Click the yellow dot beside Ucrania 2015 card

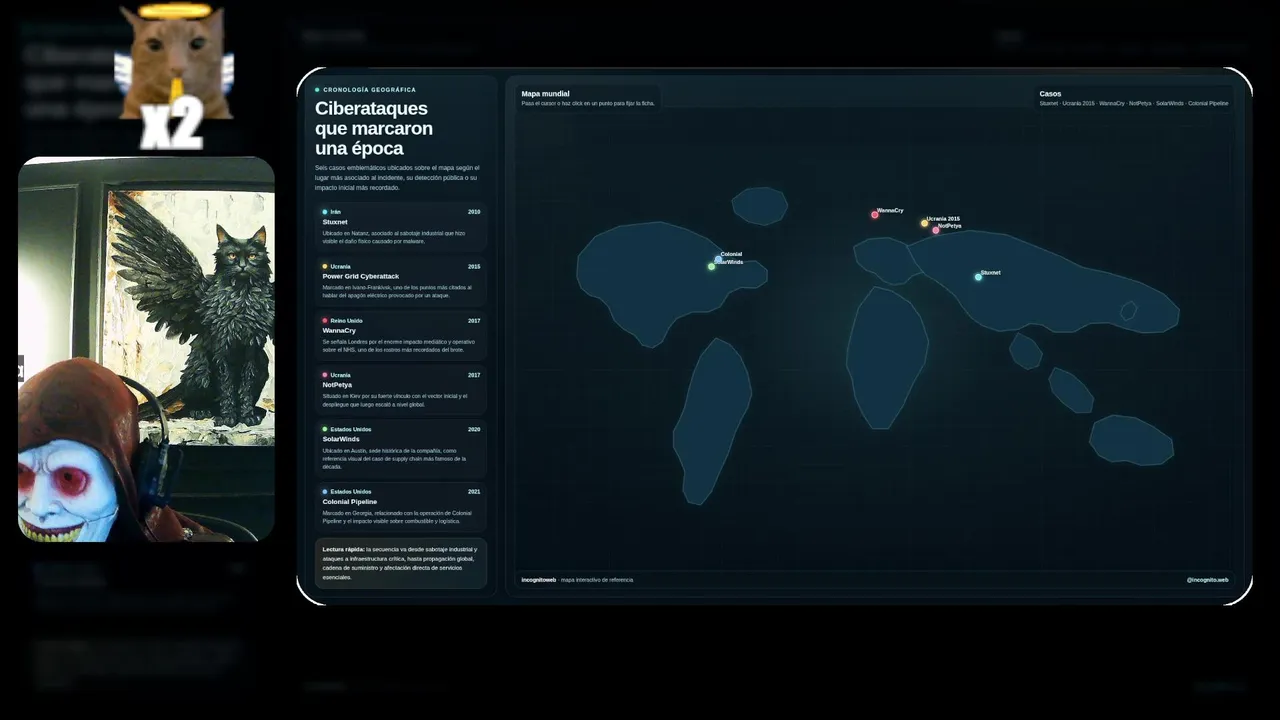point(325,267)
